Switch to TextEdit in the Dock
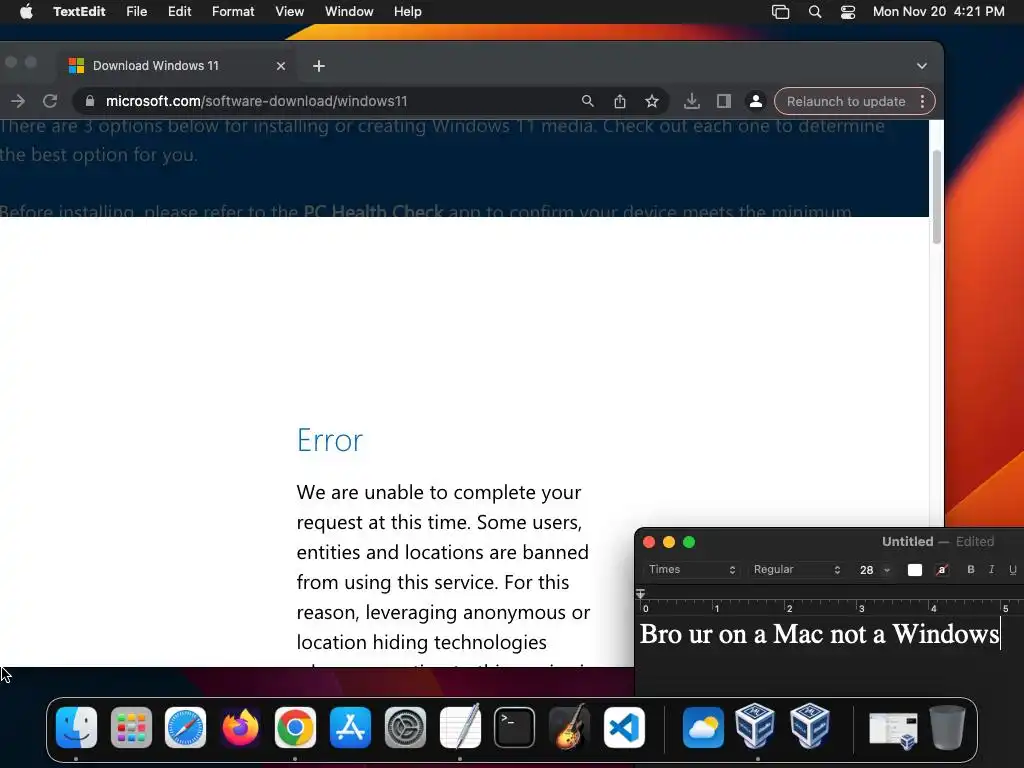The width and height of the screenshot is (1024, 768). point(460,726)
